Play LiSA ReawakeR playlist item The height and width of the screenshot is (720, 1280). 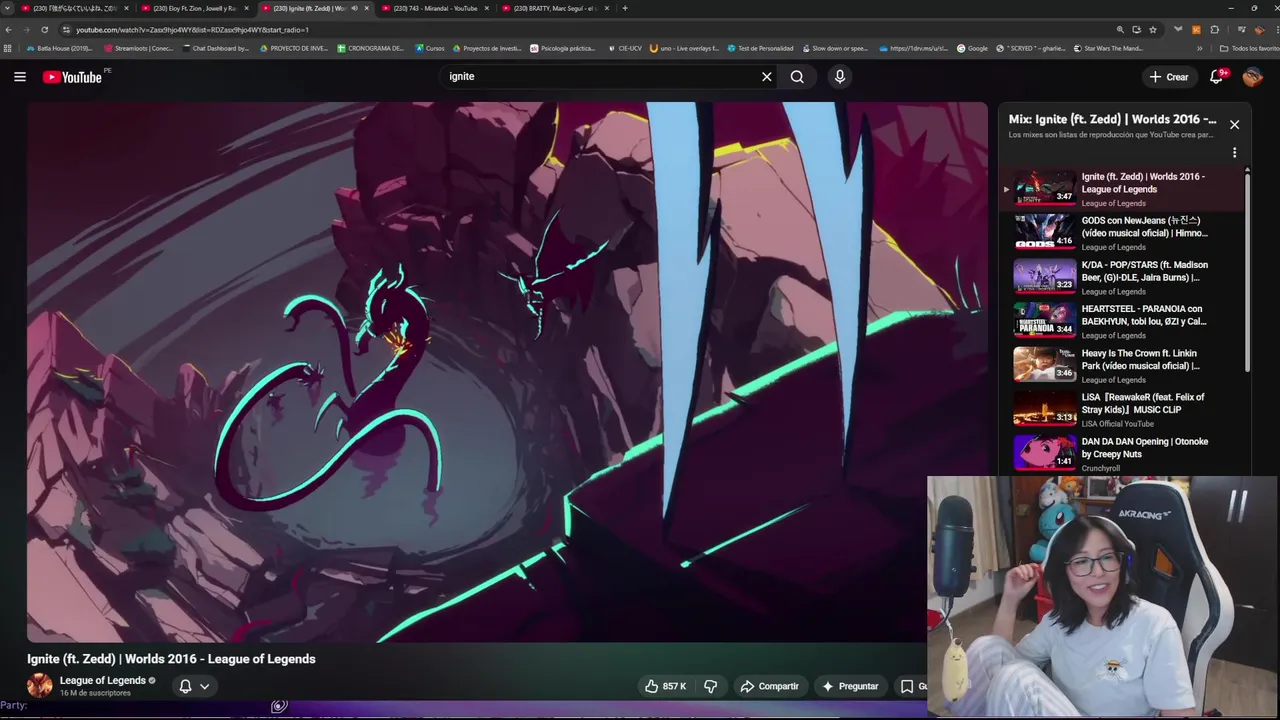(1124, 409)
